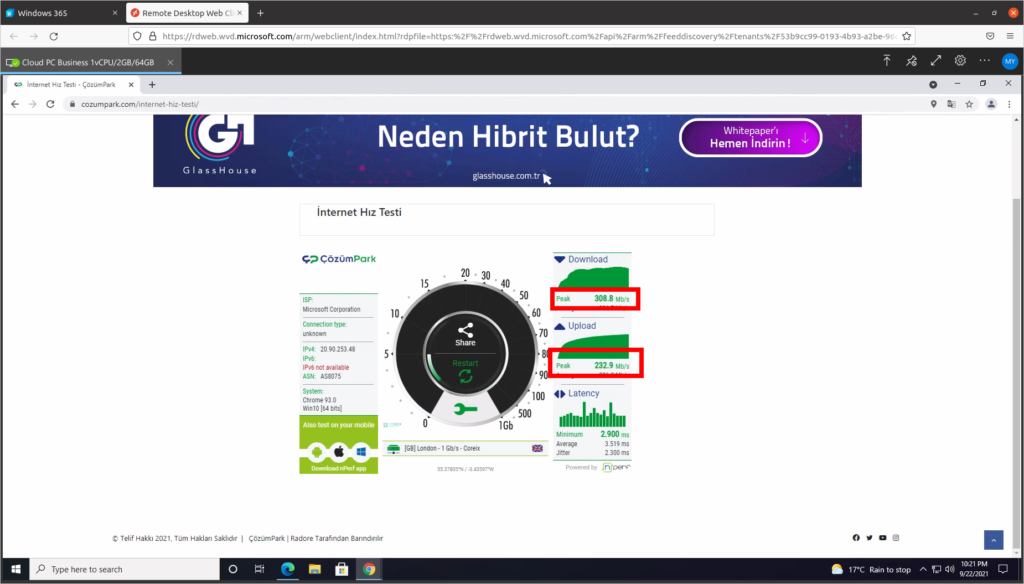Viewport: 1024px width, 584px height.
Task: Open the ÇözümPark Twitter page icon
Action: pyautogui.click(x=869, y=538)
